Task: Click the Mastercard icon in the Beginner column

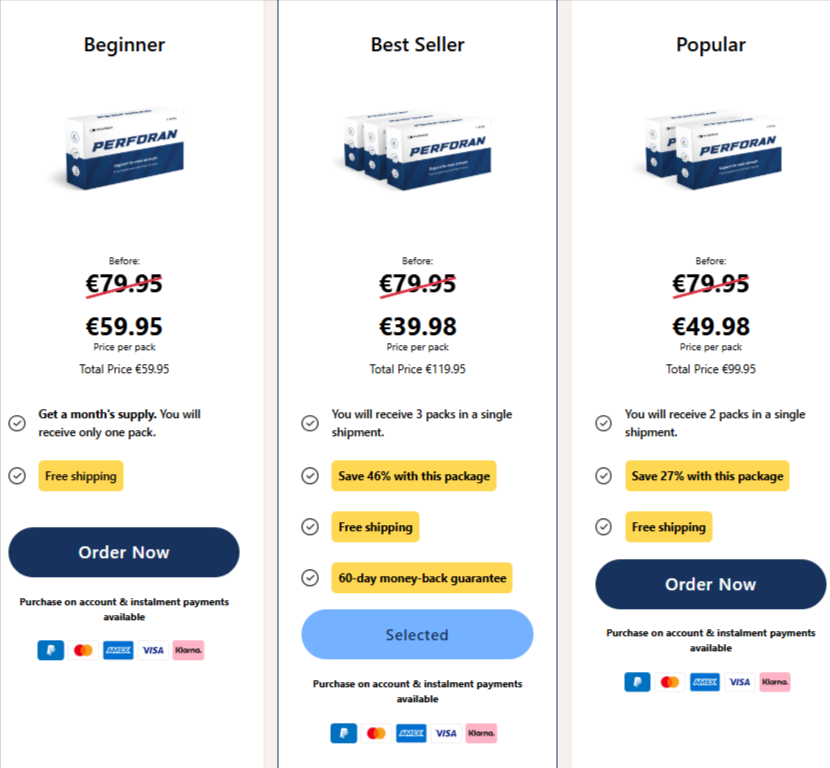Action: tap(82, 650)
